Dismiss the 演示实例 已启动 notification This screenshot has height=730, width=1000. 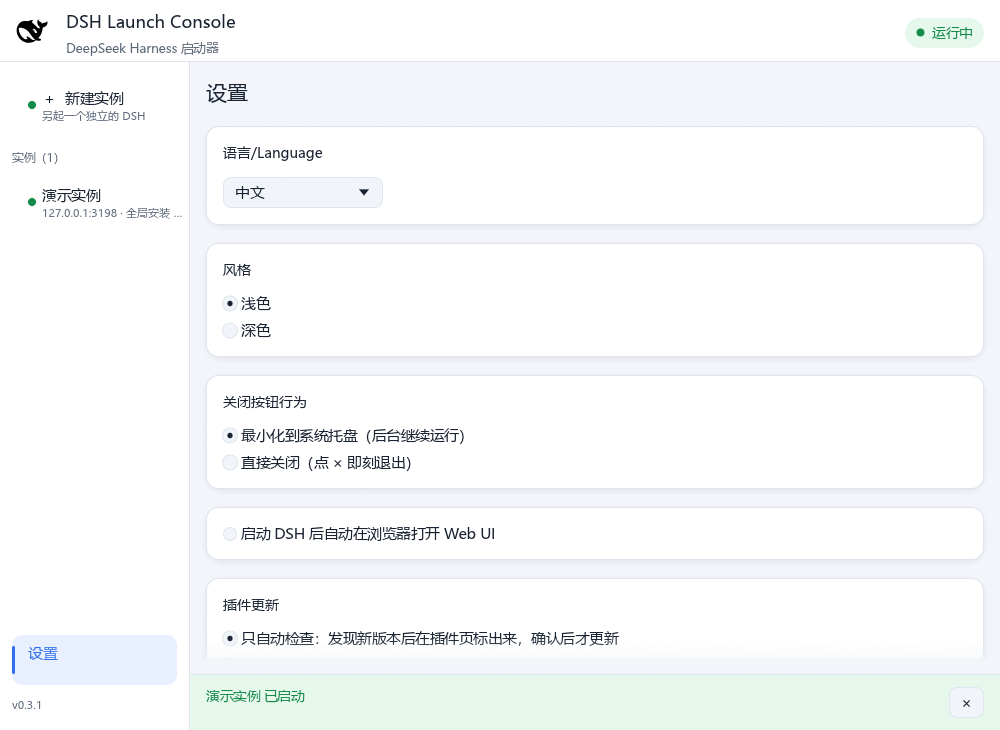[x=966, y=703]
